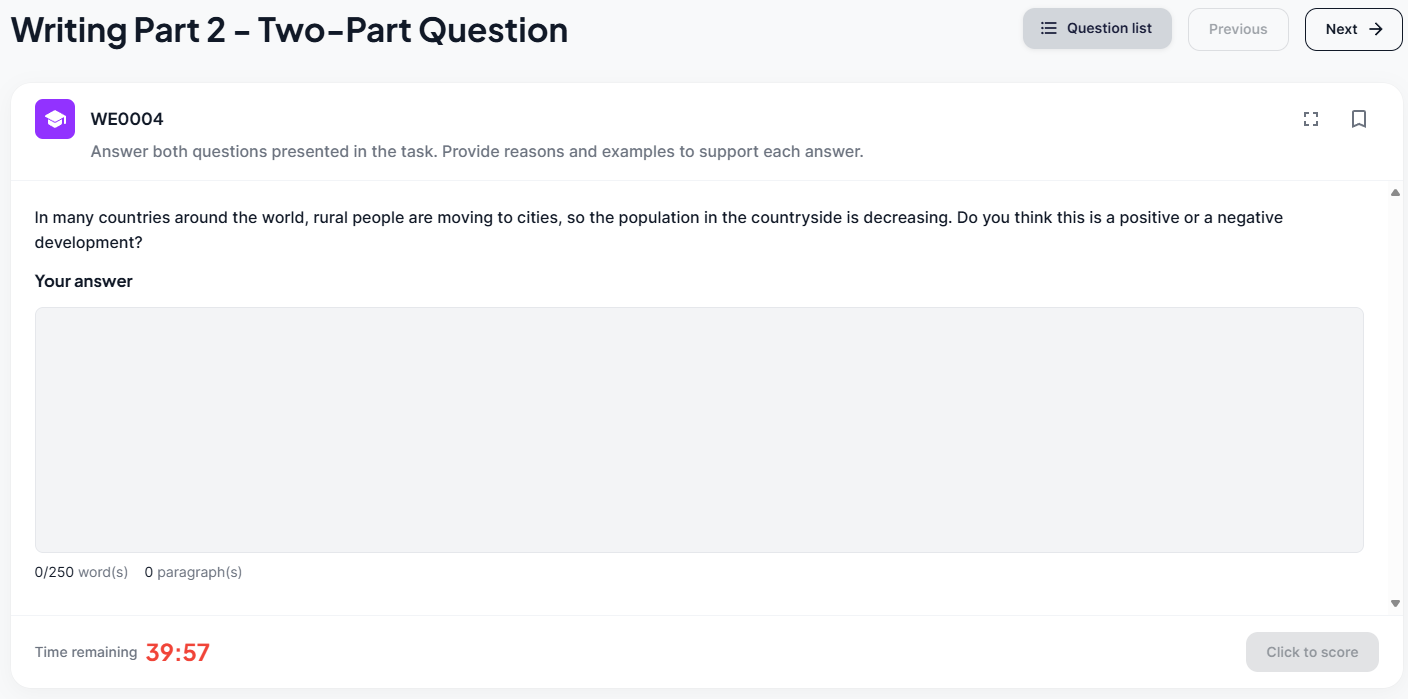Submit answer with Click to score
Screen dimensions: 1408x699
1312,652
